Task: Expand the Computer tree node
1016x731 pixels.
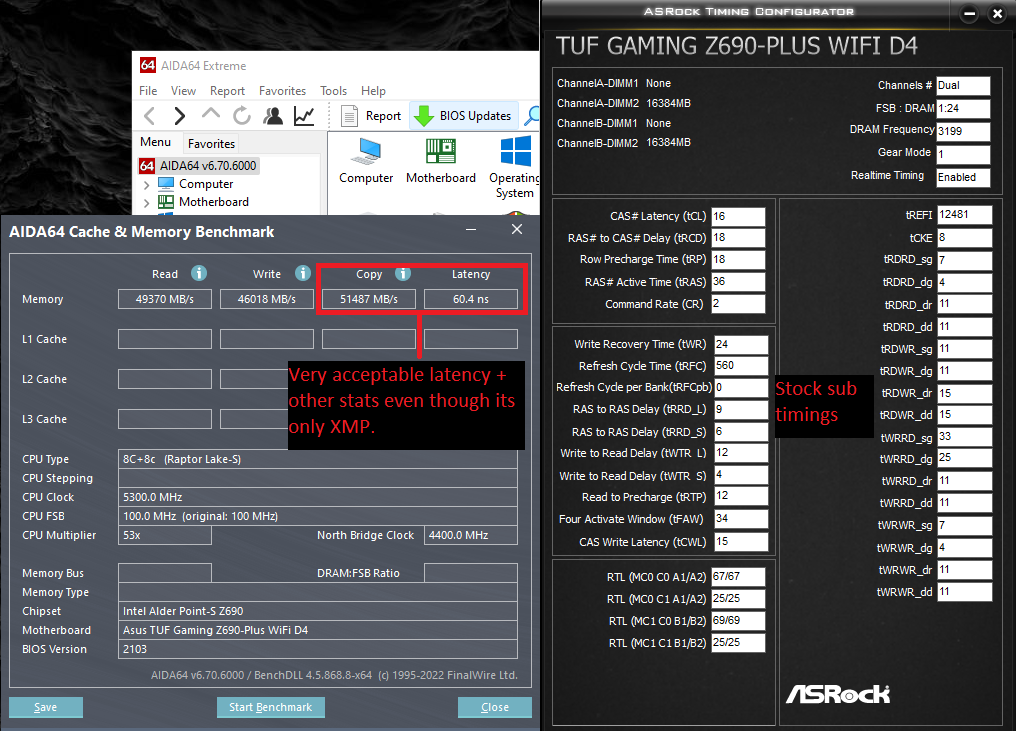Action: [146, 184]
